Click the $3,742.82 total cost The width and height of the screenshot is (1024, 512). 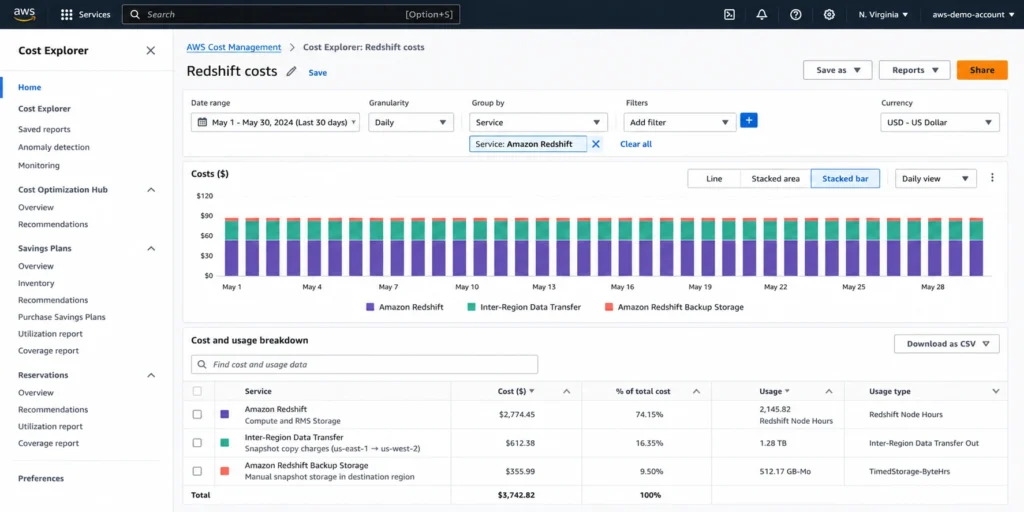[x=516, y=495]
